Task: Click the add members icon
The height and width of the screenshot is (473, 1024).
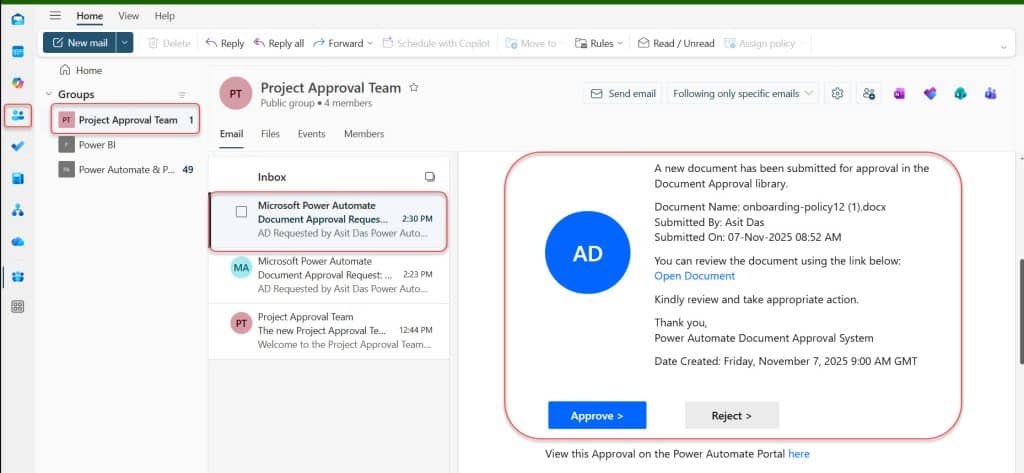Action: [869, 93]
